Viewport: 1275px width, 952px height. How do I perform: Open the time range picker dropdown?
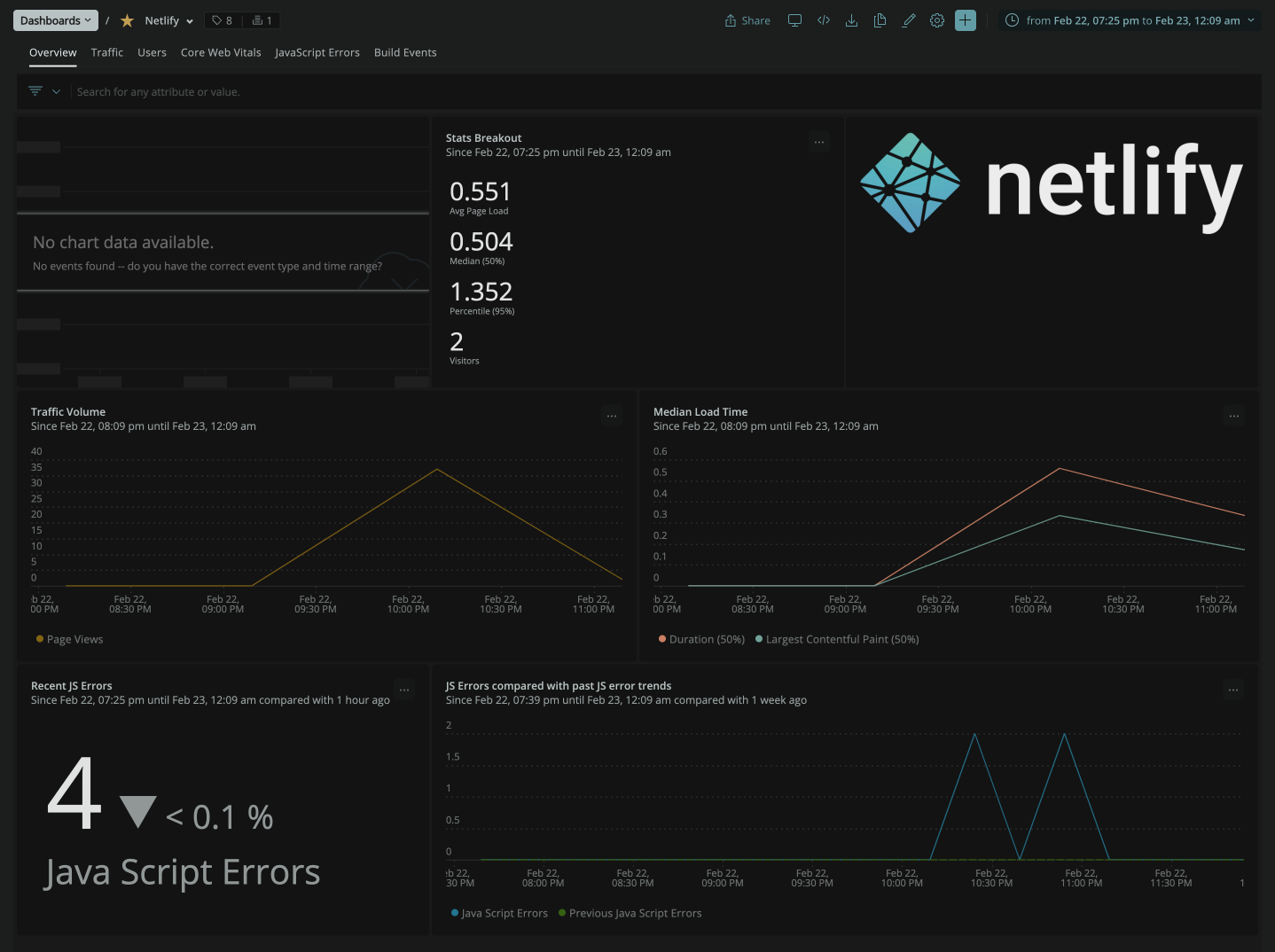pos(1130,20)
